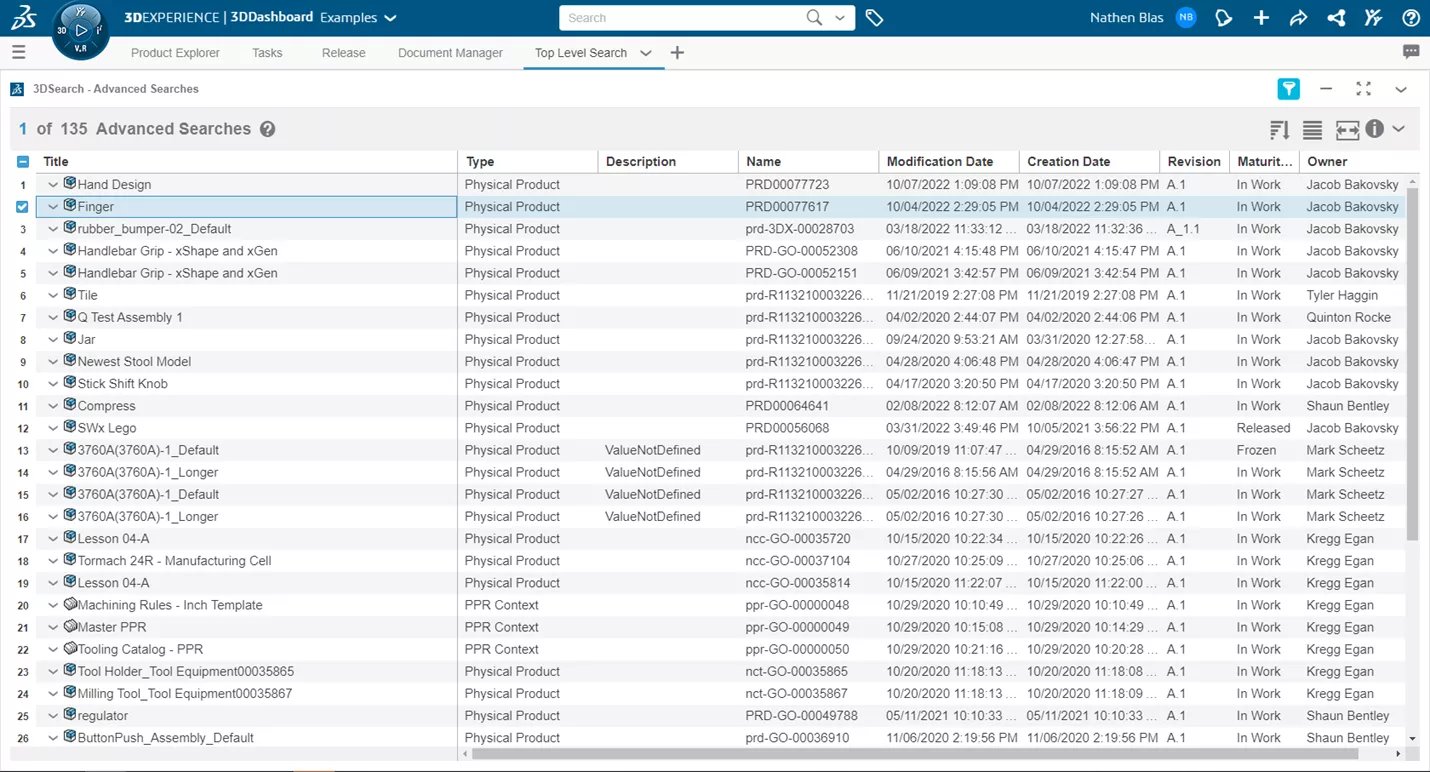1430x772 pixels.
Task: Expand the Master PPR row
Action: coord(53,628)
